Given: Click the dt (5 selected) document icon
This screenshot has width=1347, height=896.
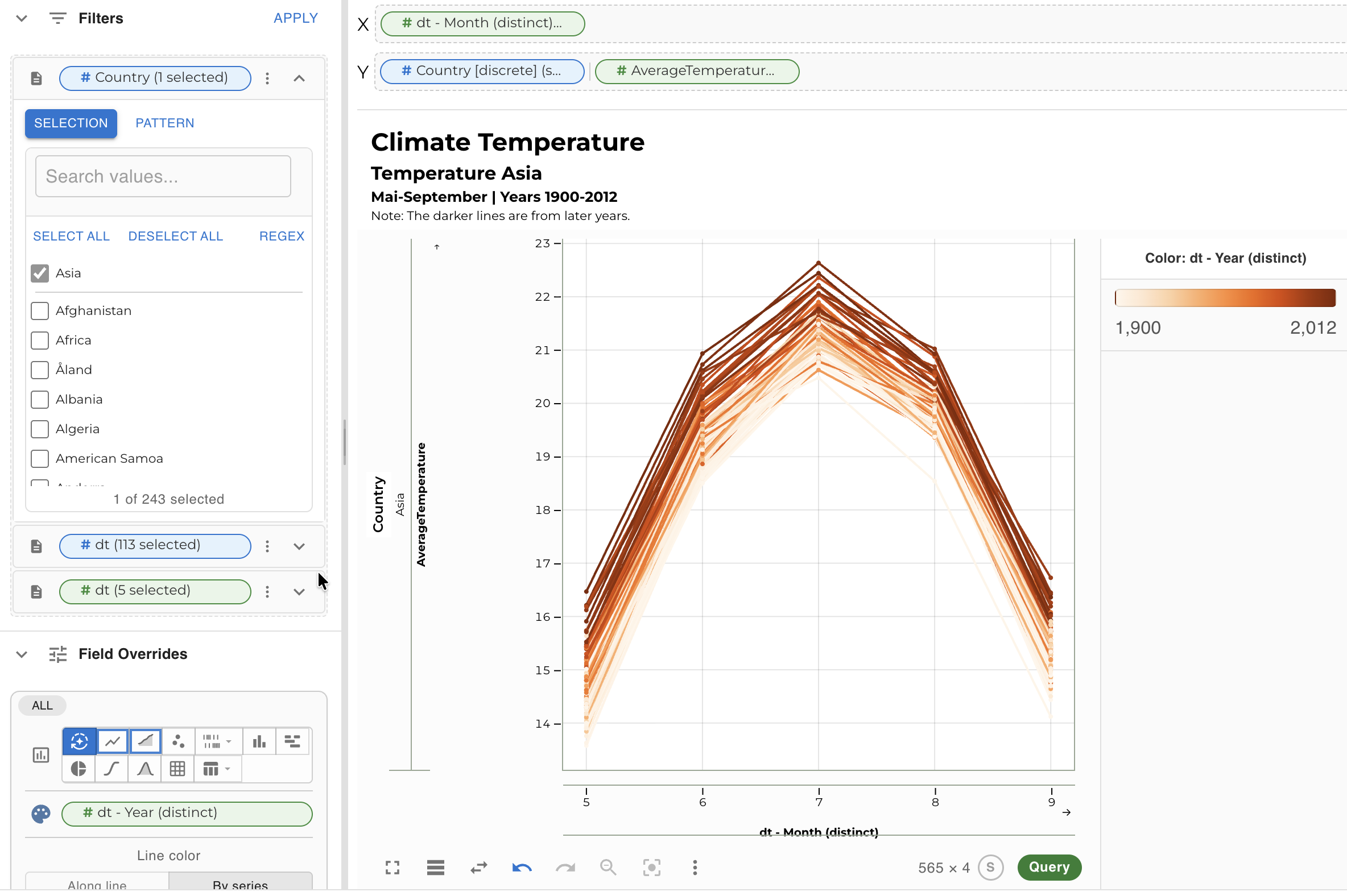Looking at the screenshot, I should [36, 592].
